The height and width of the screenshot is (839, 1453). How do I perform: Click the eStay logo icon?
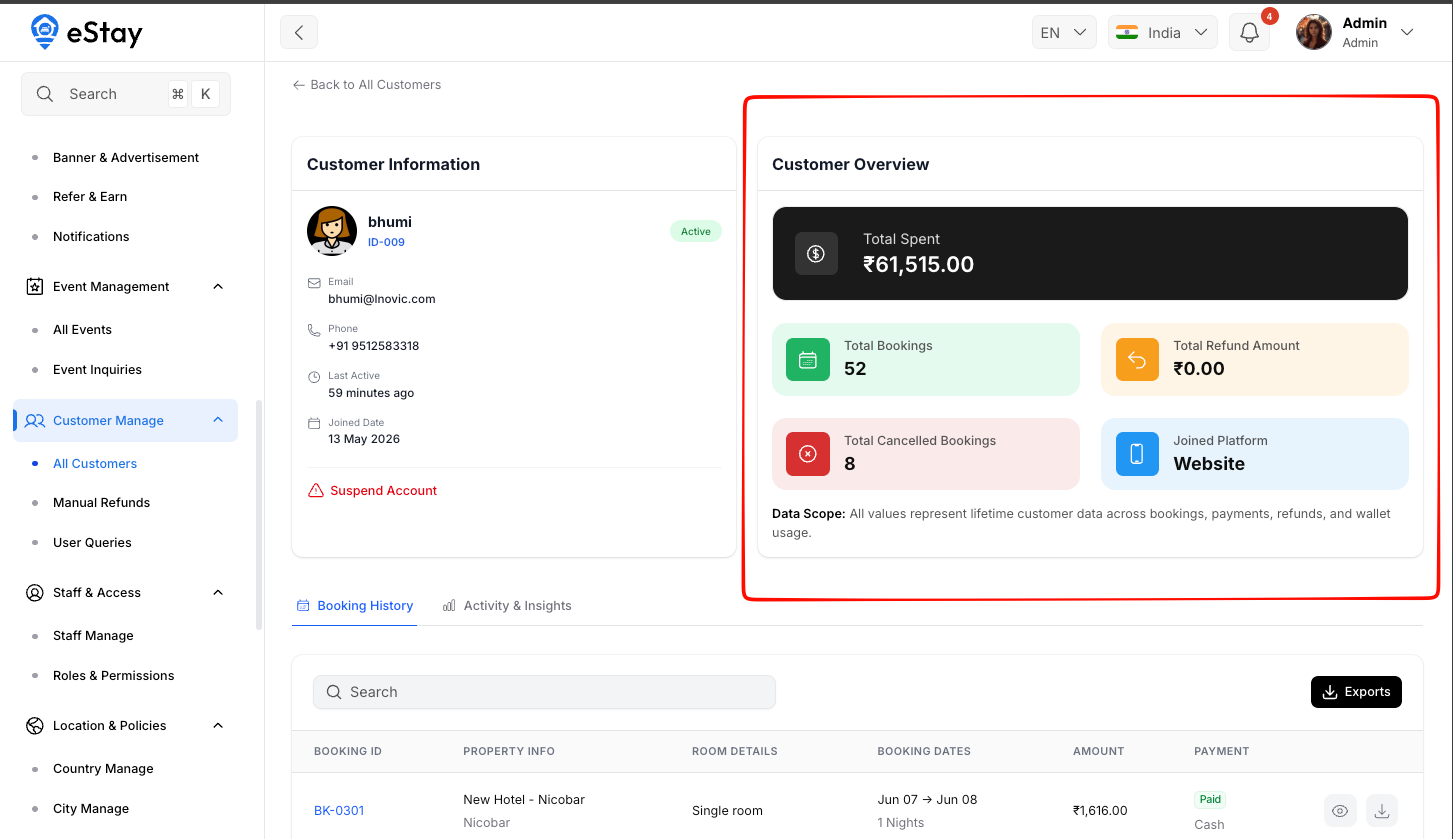pyautogui.click(x=44, y=32)
